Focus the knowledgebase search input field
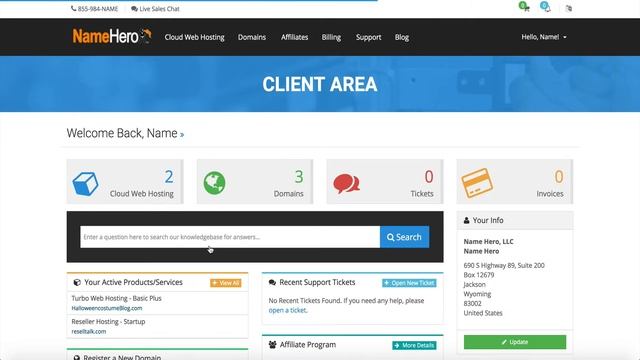 pyautogui.click(x=230, y=237)
